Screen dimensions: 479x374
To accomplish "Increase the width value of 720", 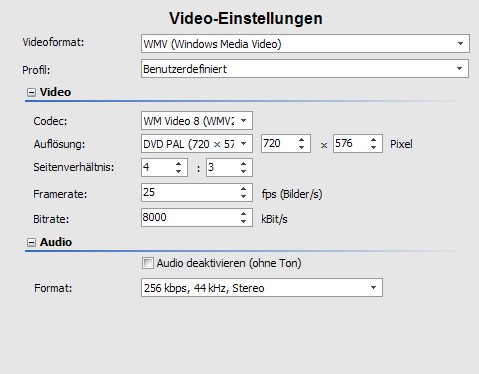I will click(x=301, y=140).
